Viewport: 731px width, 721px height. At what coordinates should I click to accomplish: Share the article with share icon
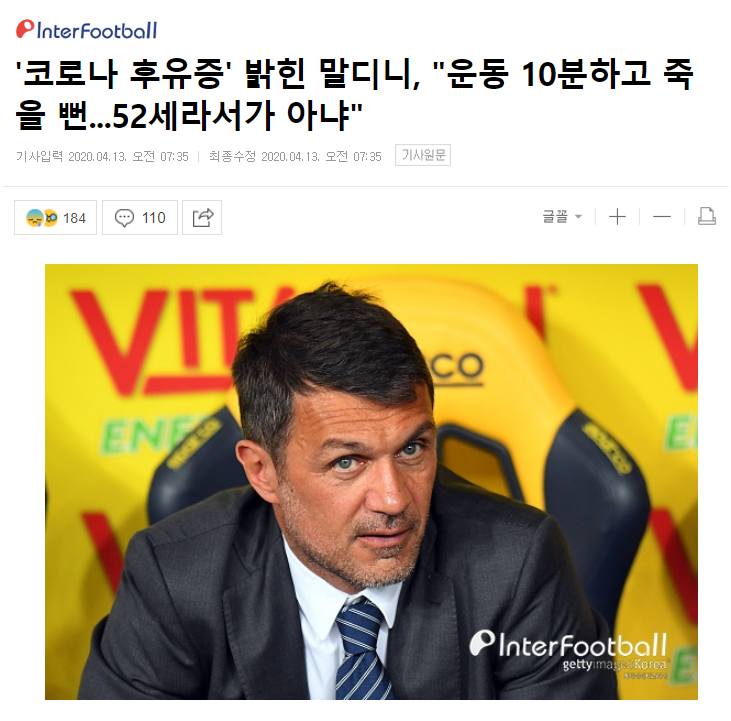click(202, 218)
